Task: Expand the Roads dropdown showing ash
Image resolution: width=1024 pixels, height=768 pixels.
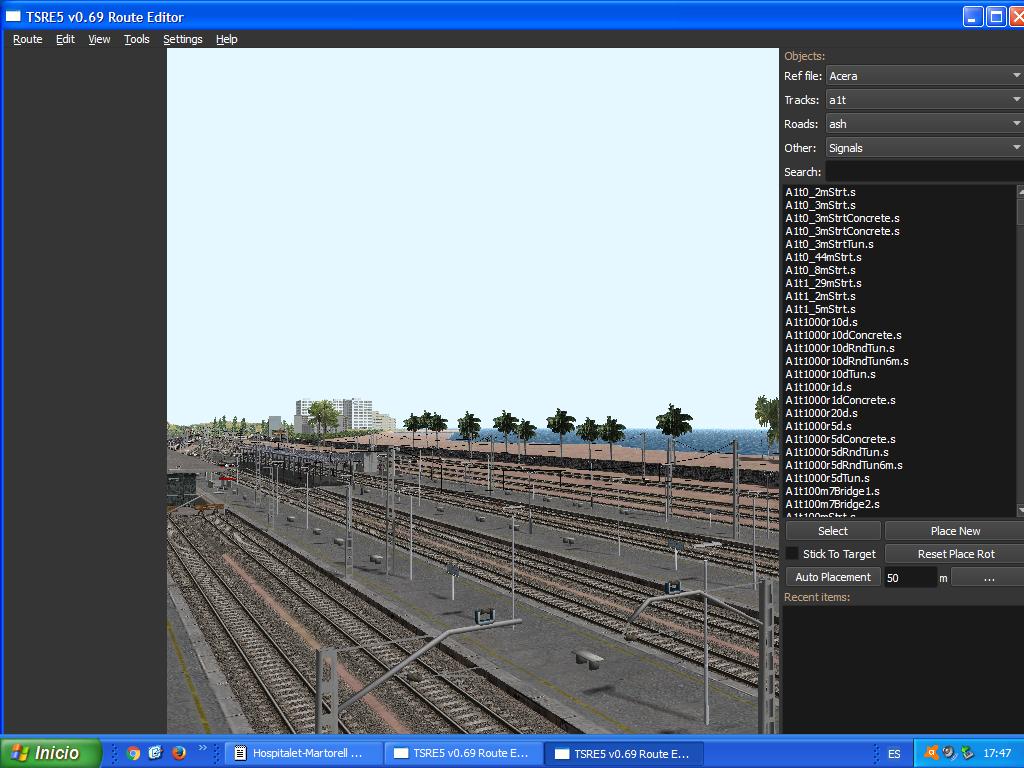Action: click(x=924, y=124)
